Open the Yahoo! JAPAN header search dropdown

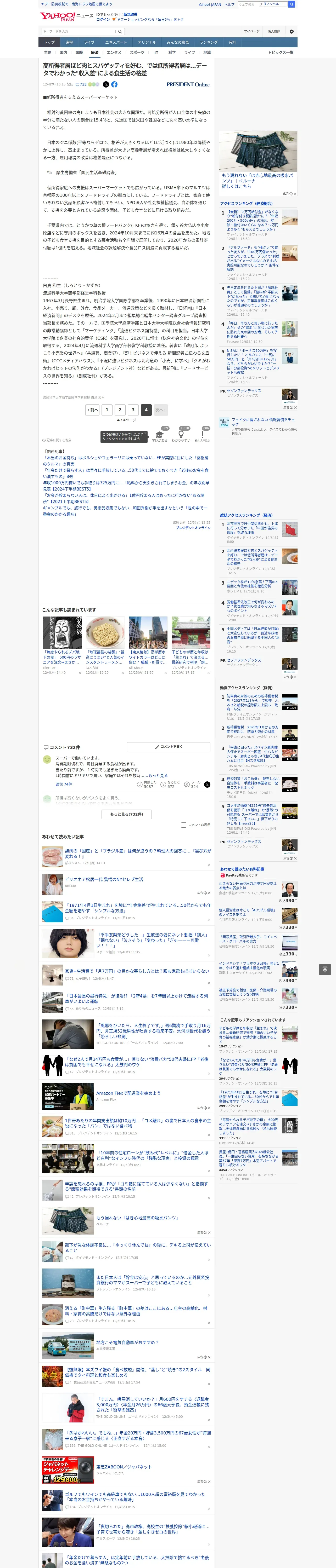click(273, 4)
